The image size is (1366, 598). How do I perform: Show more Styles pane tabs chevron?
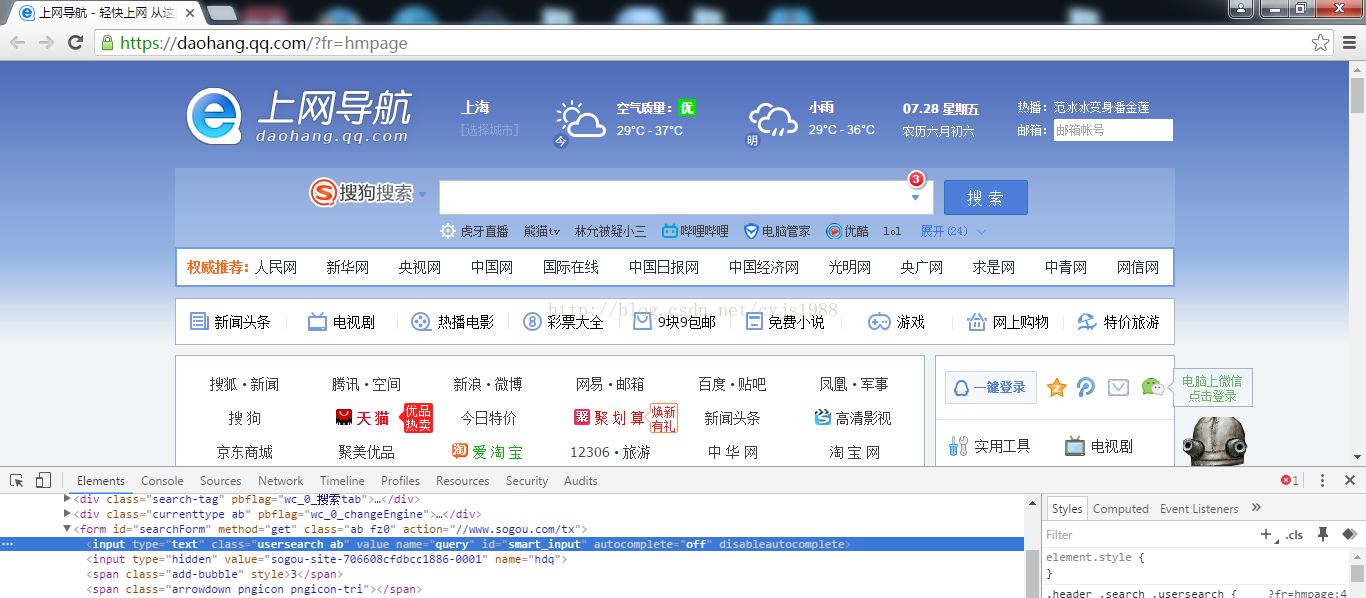coord(1257,508)
